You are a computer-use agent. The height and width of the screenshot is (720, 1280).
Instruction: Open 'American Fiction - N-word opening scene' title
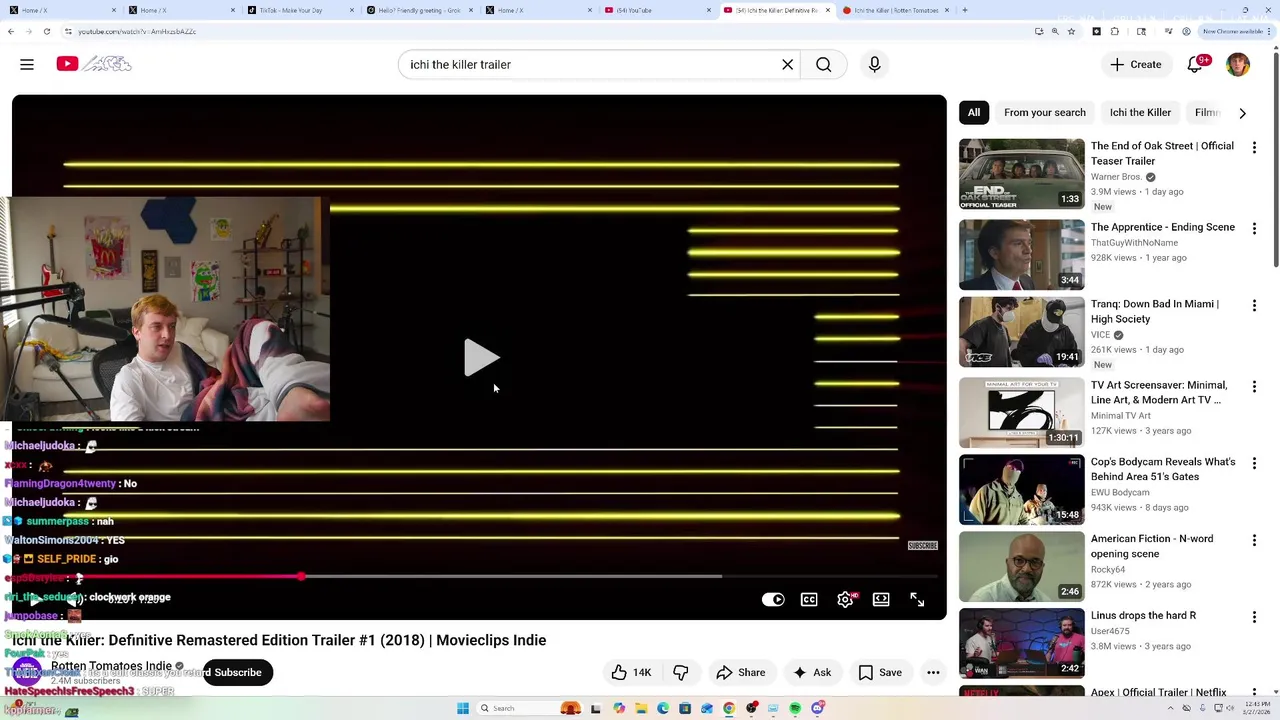pos(1152,546)
